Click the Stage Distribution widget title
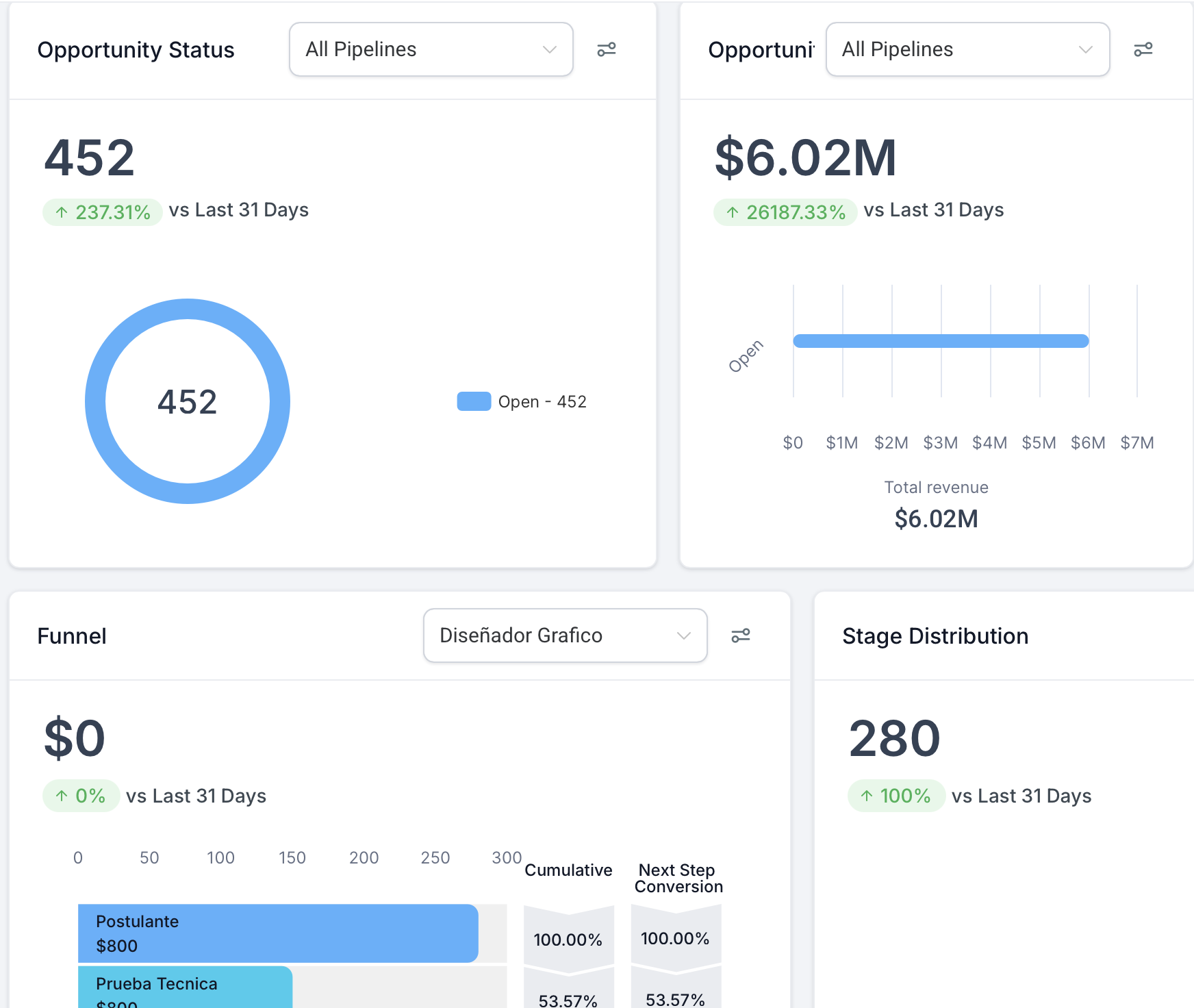 (935, 636)
